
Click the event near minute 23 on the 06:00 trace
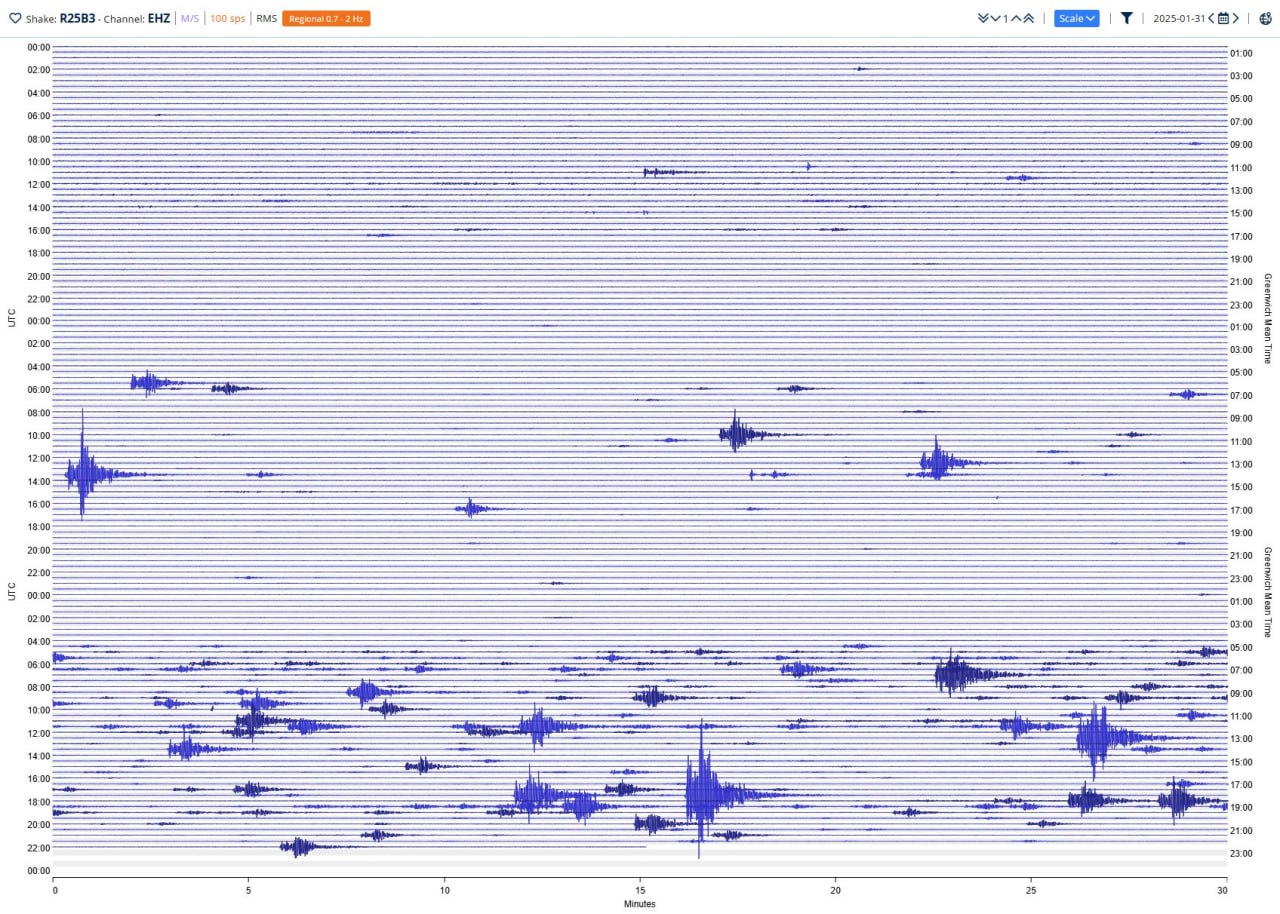(x=956, y=674)
